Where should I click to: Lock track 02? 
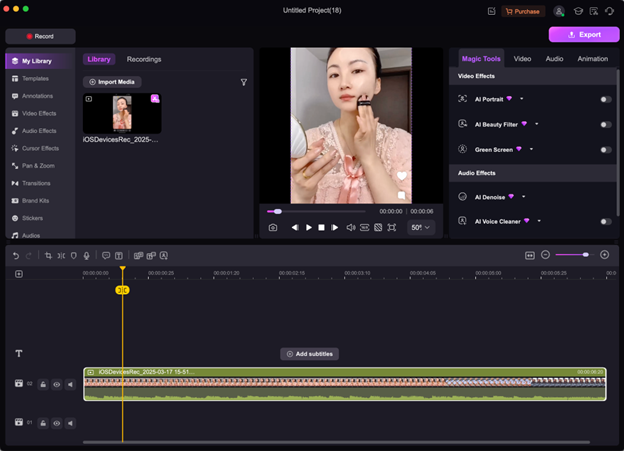point(43,384)
